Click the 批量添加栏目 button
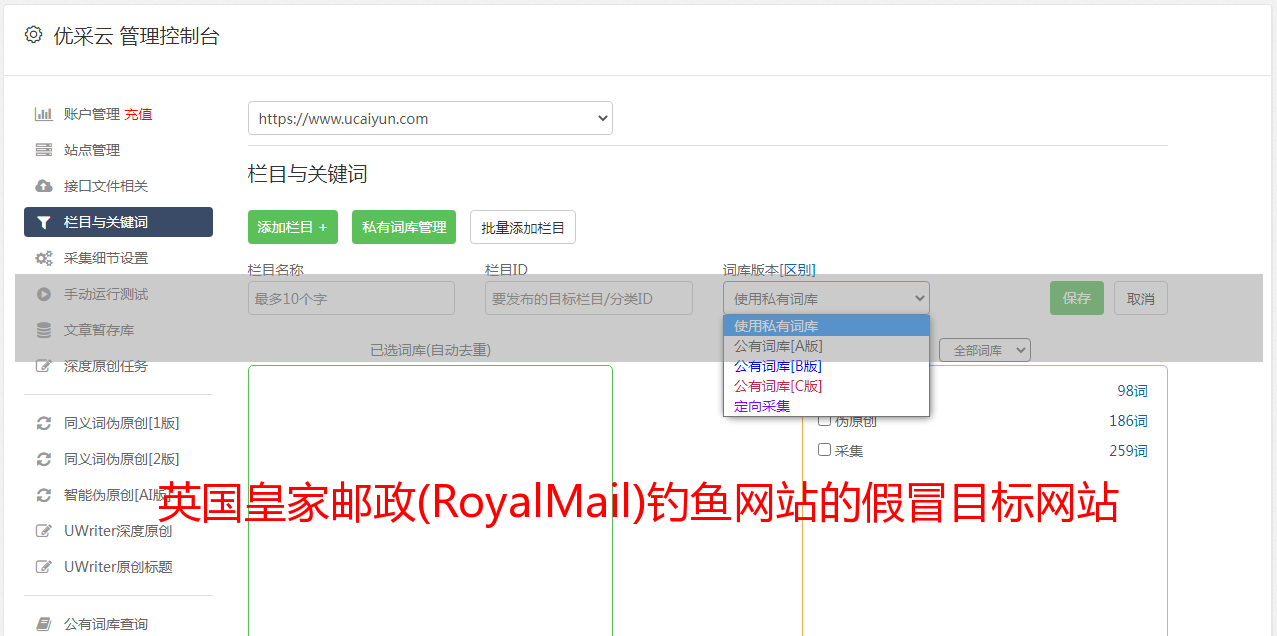 pyautogui.click(x=523, y=227)
